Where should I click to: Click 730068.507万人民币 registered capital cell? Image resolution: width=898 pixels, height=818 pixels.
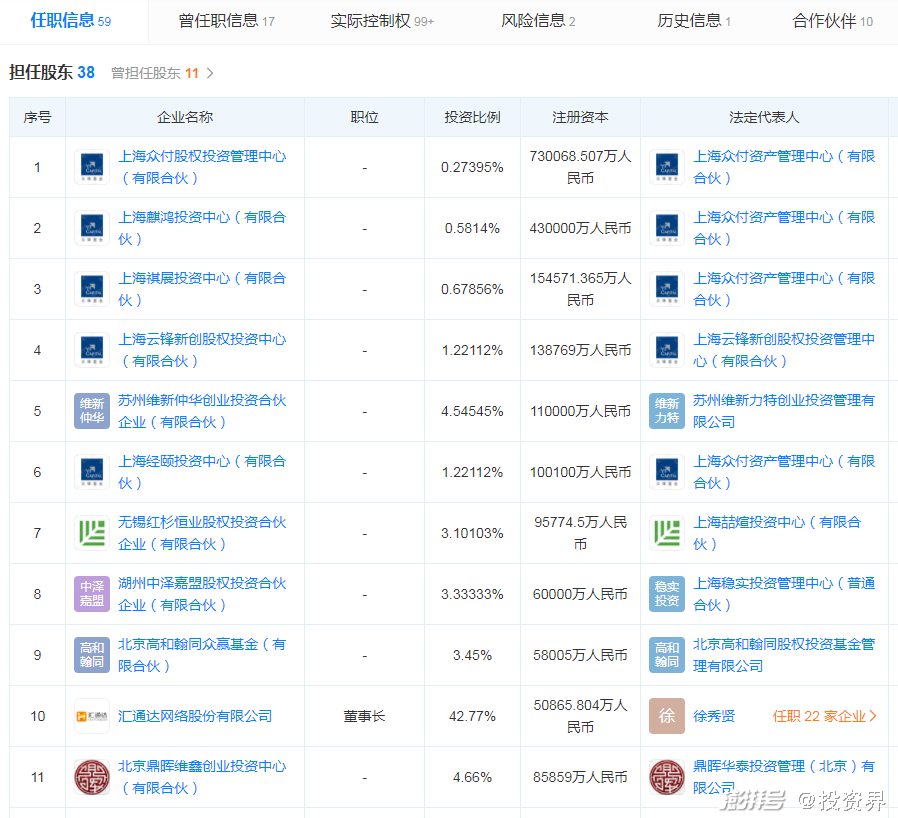(580, 167)
